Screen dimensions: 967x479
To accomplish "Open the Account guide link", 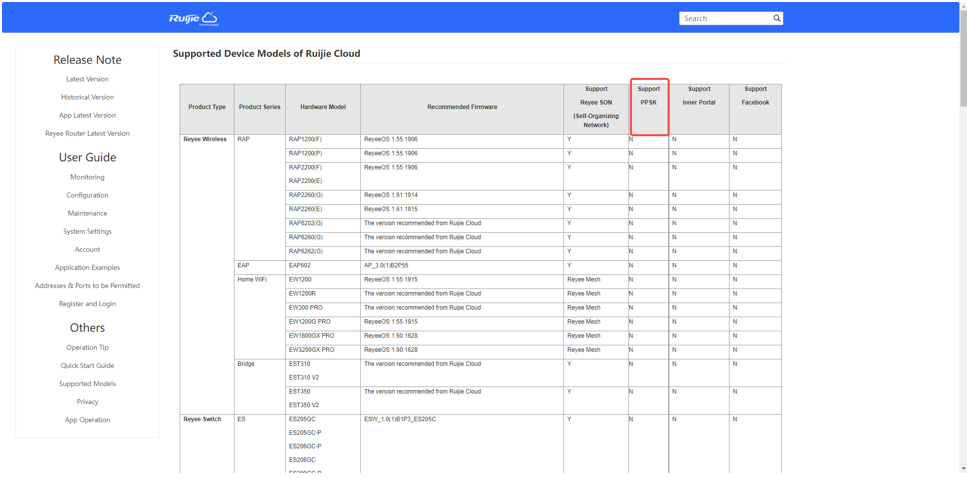I will pos(88,249).
